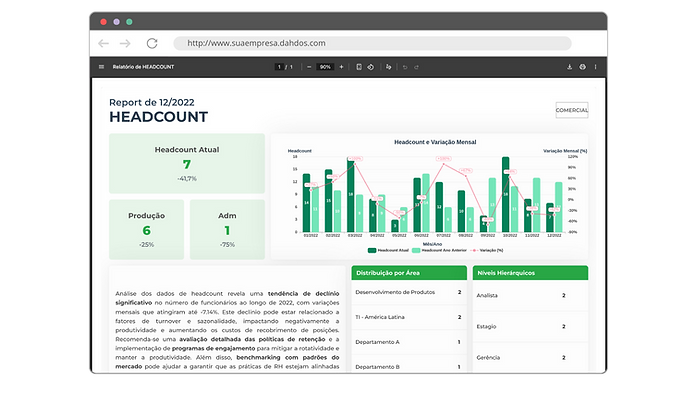Click the Headcount Atual legend swatch
This screenshot has height=394, width=695.
tap(372, 250)
